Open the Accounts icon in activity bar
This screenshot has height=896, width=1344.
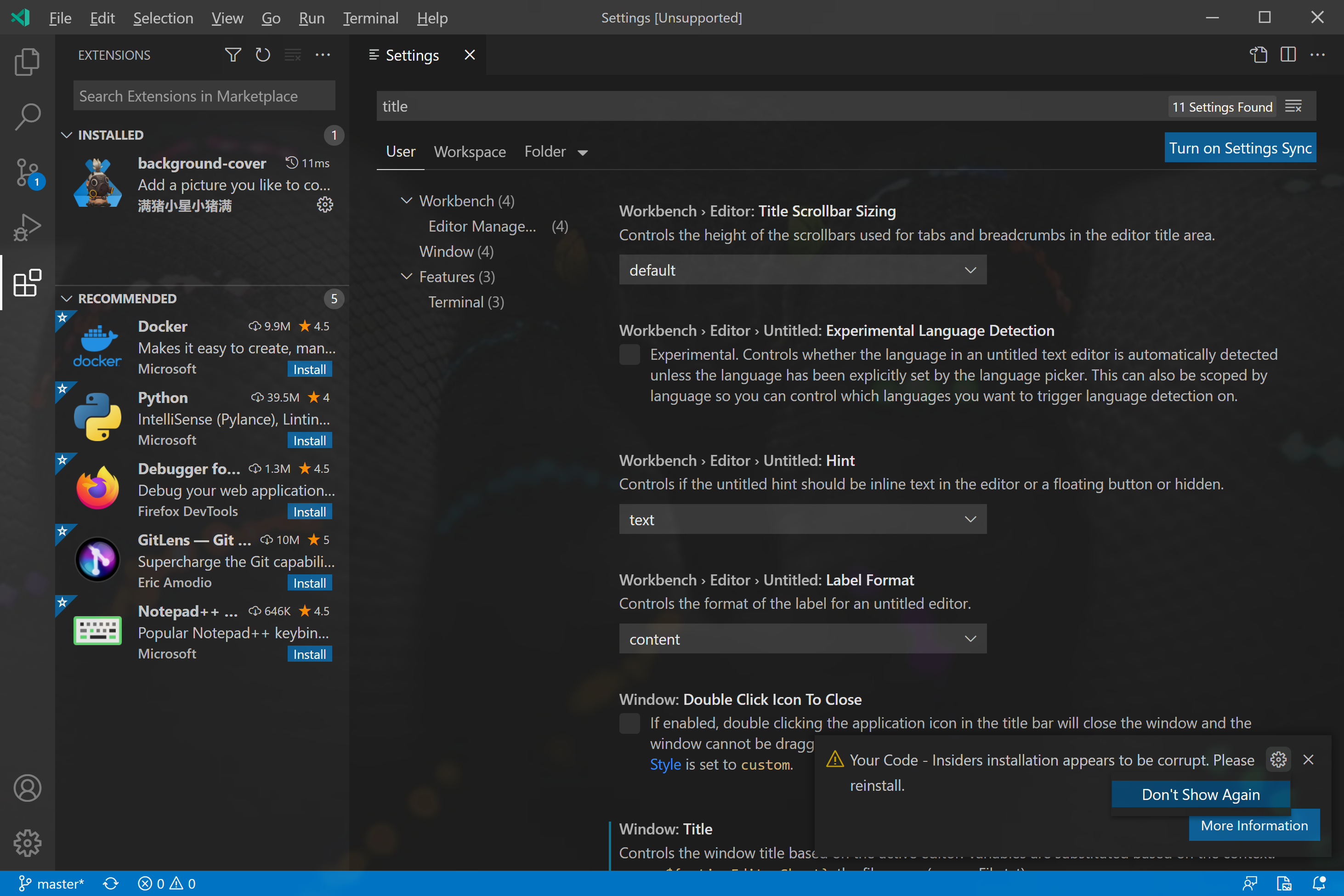[x=27, y=788]
